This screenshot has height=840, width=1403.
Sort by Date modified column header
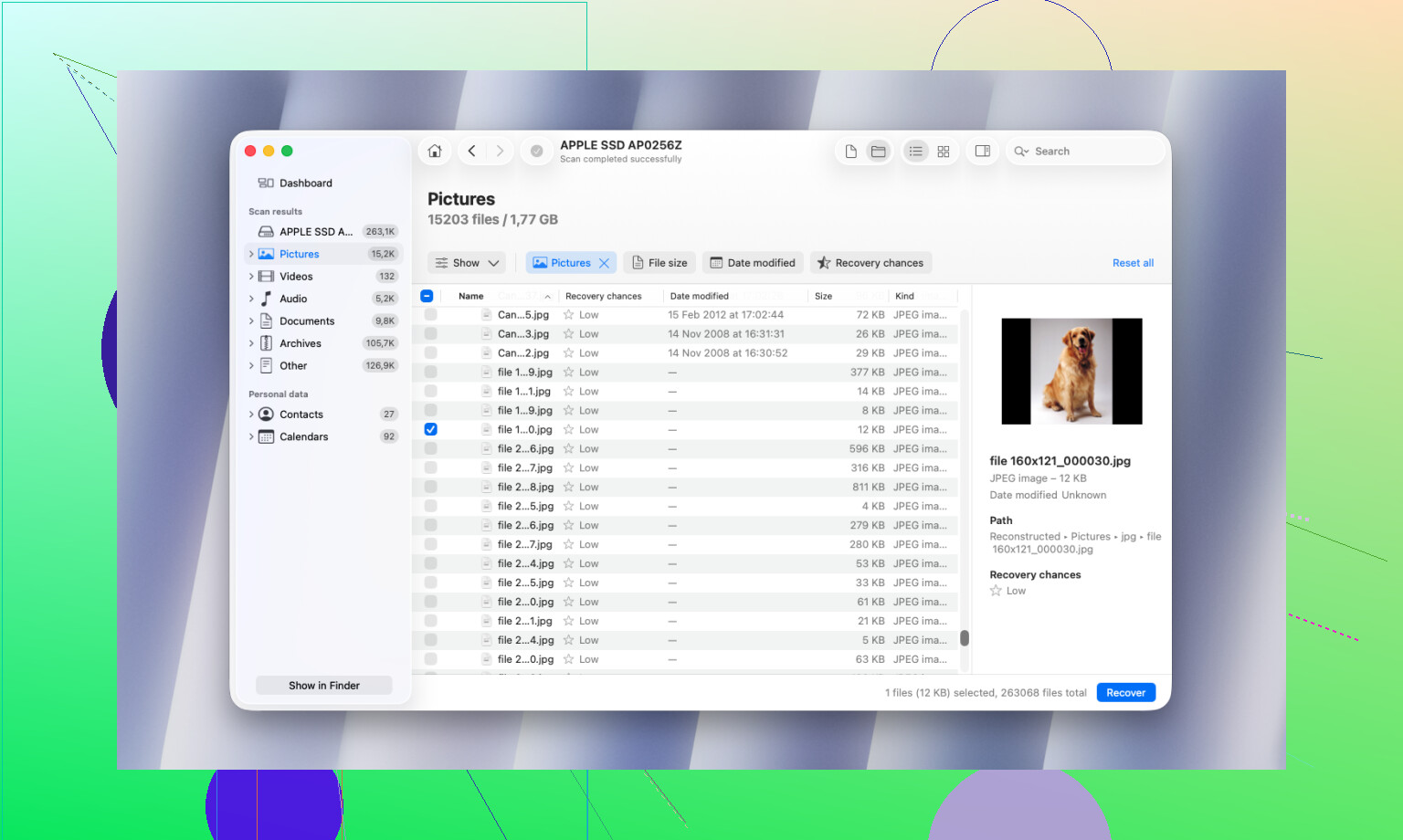pos(699,296)
